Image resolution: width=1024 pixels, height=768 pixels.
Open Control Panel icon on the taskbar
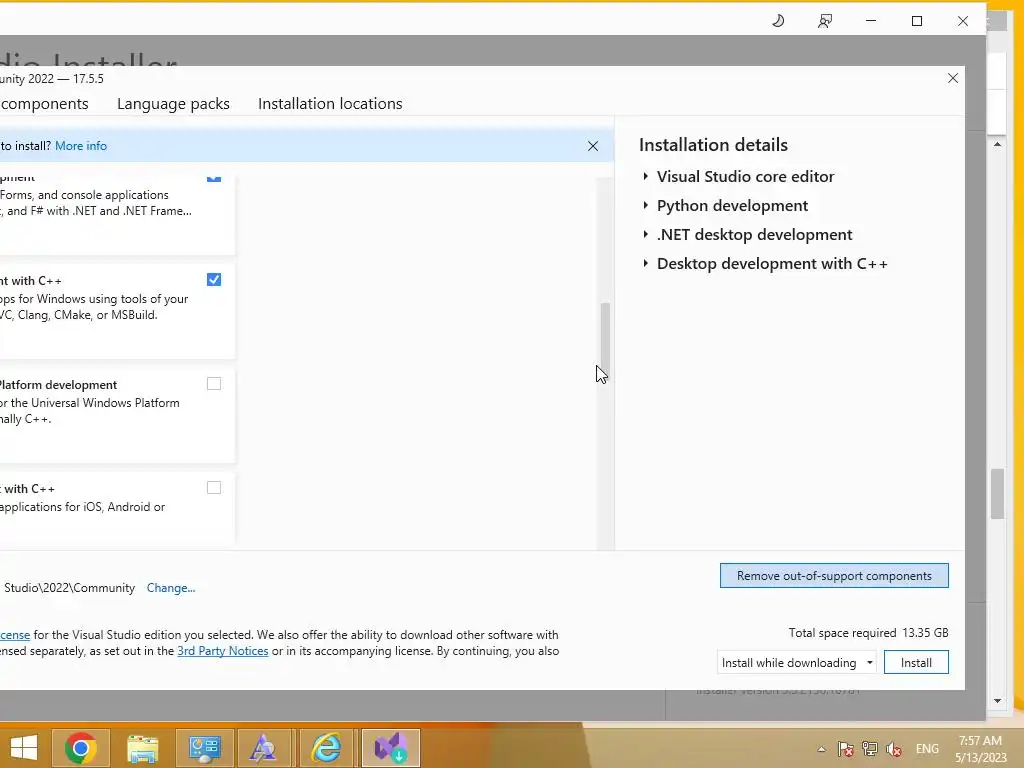[x=204, y=748]
